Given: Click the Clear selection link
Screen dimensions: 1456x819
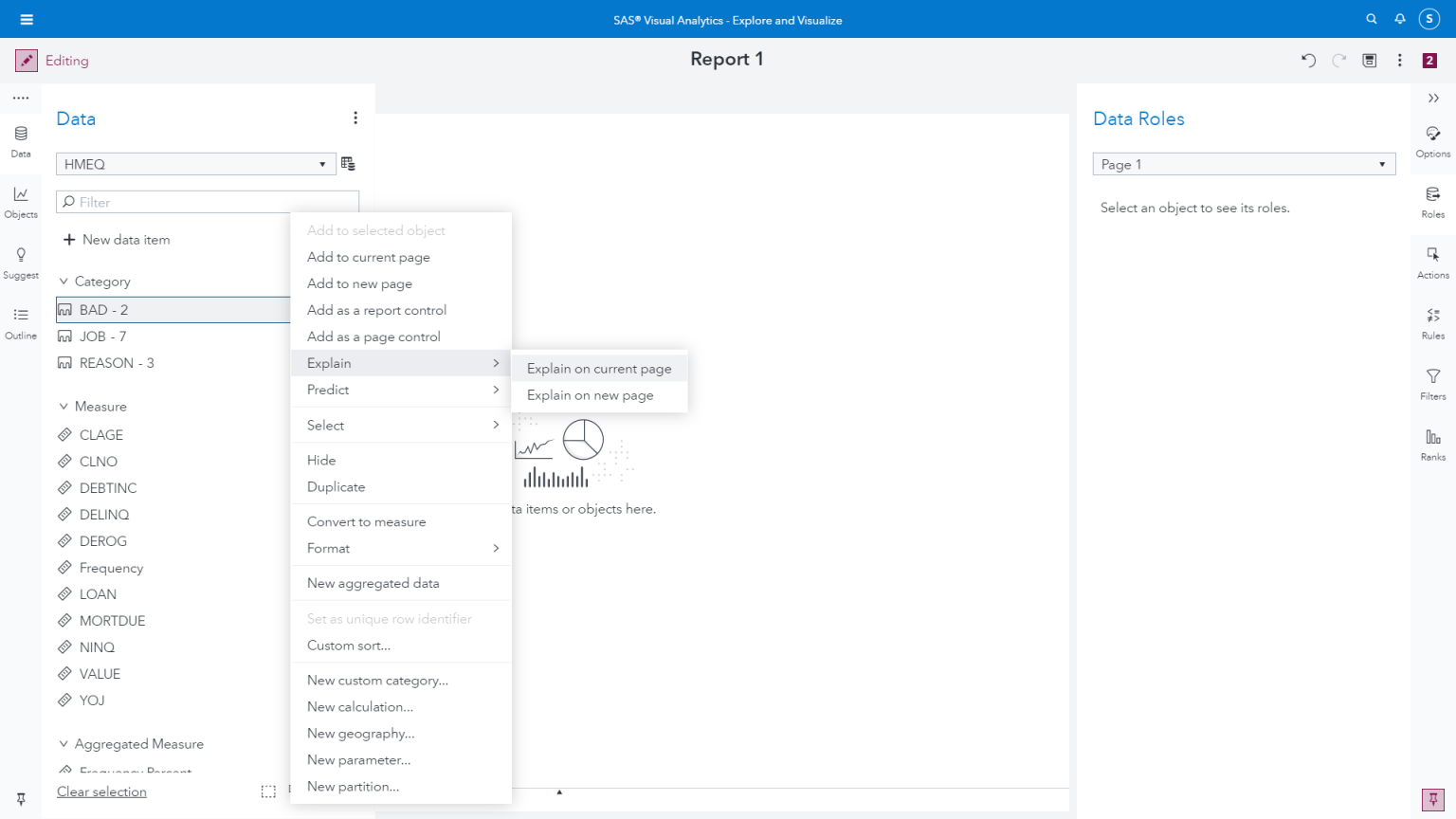Looking at the screenshot, I should (x=101, y=792).
